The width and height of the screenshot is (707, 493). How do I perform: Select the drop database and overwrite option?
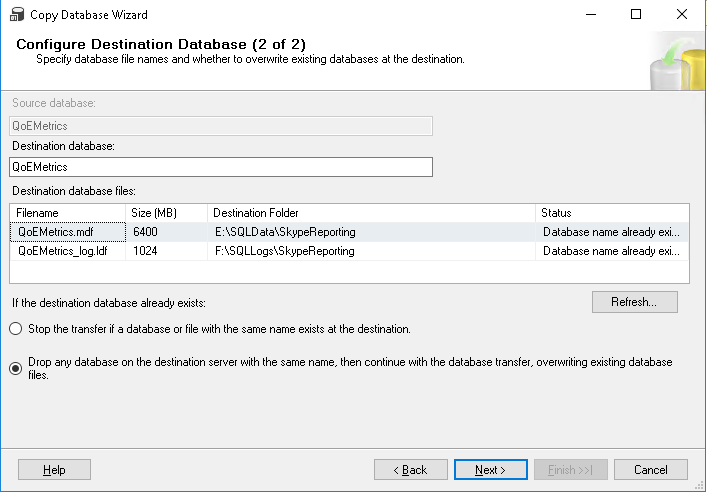pos(16,369)
